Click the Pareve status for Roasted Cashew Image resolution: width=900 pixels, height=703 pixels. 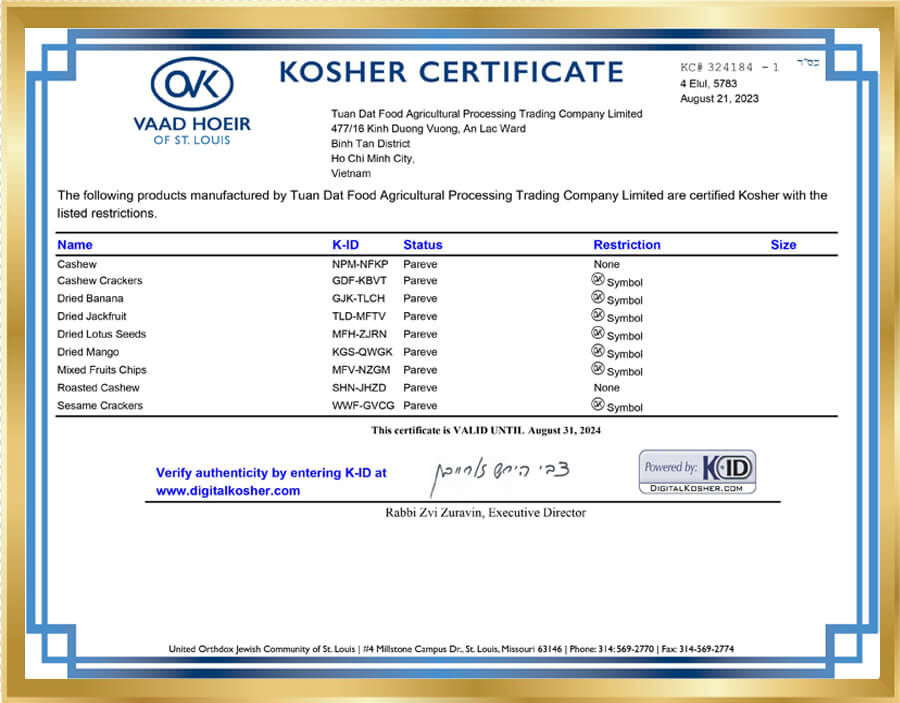[420, 387]
